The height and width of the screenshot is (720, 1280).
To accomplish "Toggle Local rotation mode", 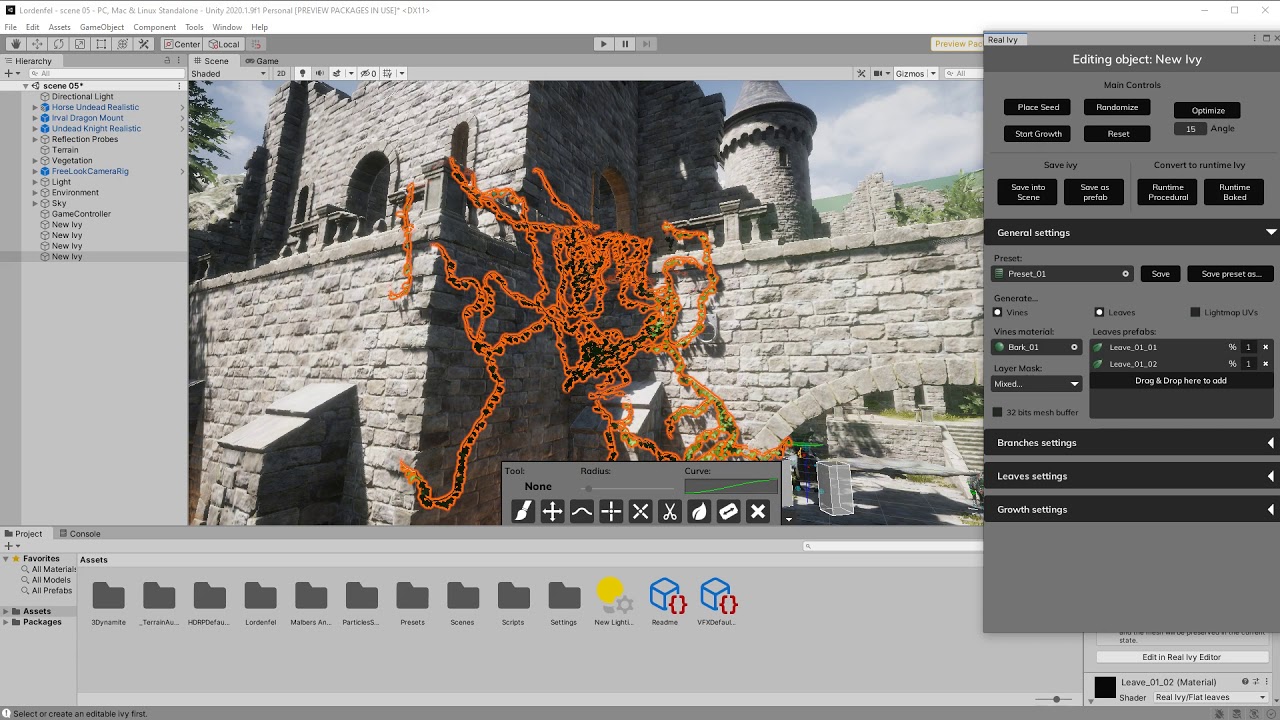I will tap(223, 44).
